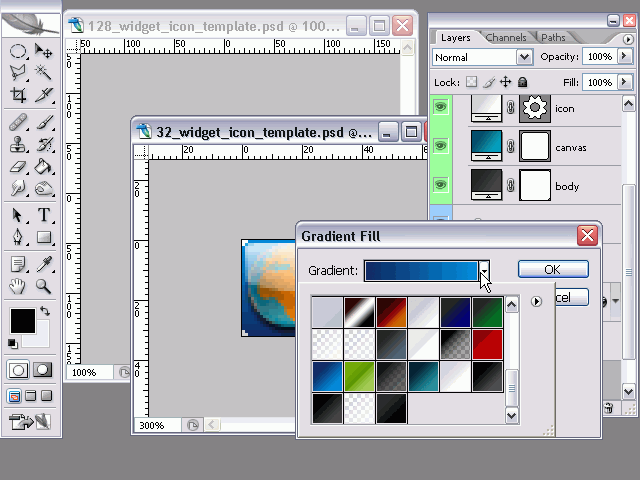Open Adobe Online via feather logo

pos(31,24)
